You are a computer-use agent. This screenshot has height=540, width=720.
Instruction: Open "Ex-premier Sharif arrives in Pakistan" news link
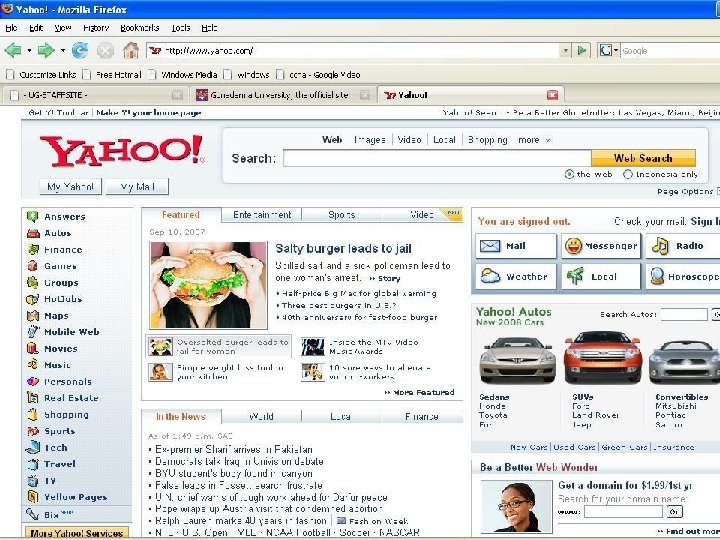[234, 450]
